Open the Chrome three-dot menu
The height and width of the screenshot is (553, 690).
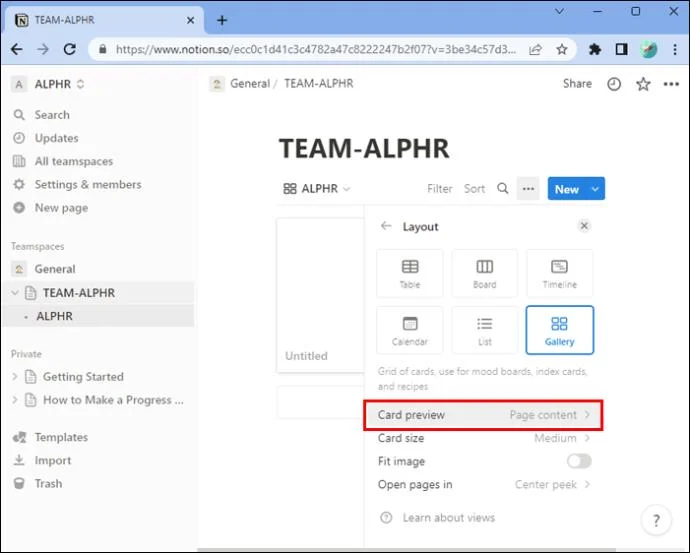[675, 49]
